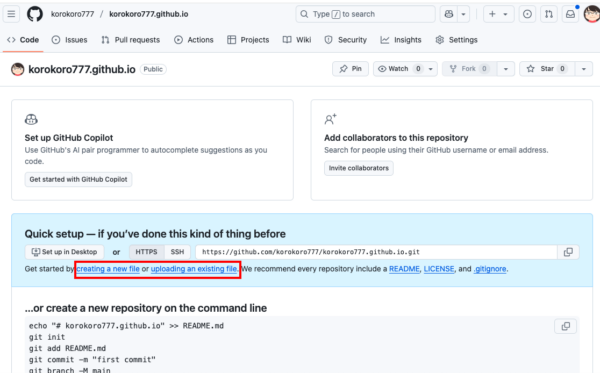
Task: Click the Fork button
Action: click(x=469, y=69)
